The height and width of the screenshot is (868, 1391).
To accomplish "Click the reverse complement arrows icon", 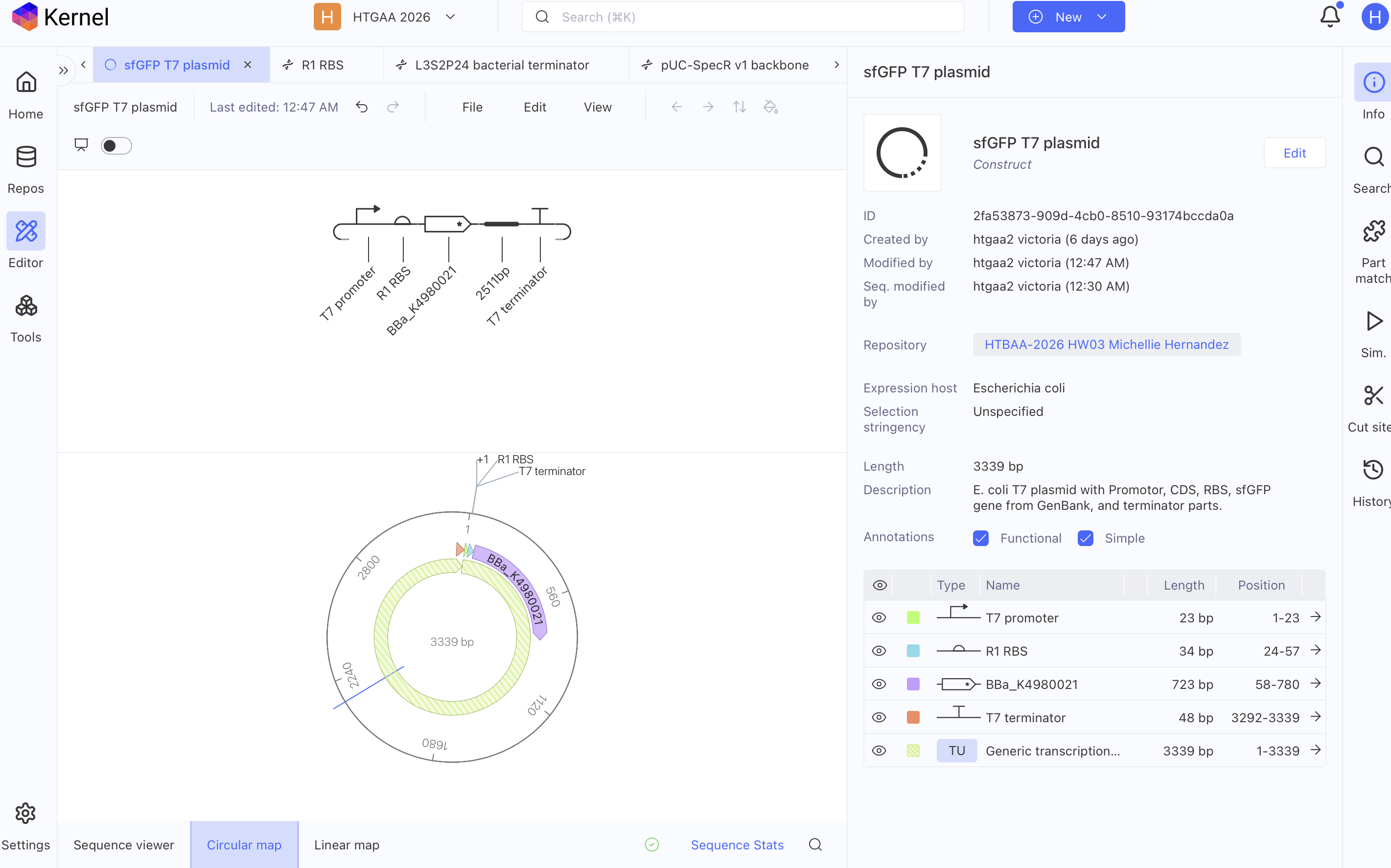I will coord(740,107).
